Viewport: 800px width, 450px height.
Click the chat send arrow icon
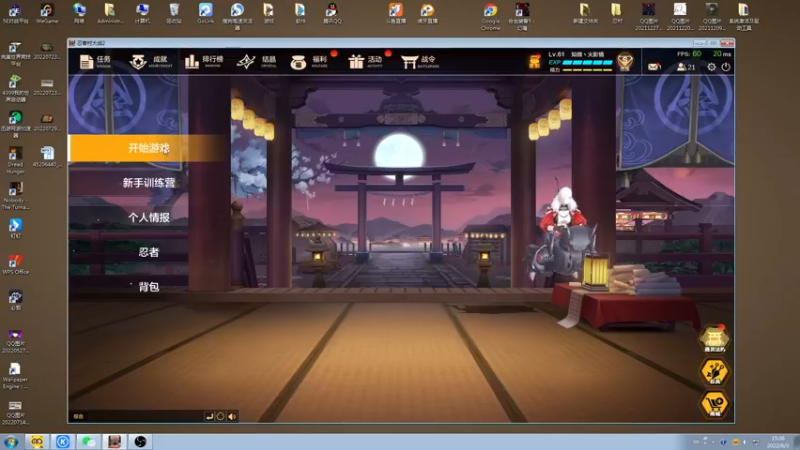pos(209,416)
